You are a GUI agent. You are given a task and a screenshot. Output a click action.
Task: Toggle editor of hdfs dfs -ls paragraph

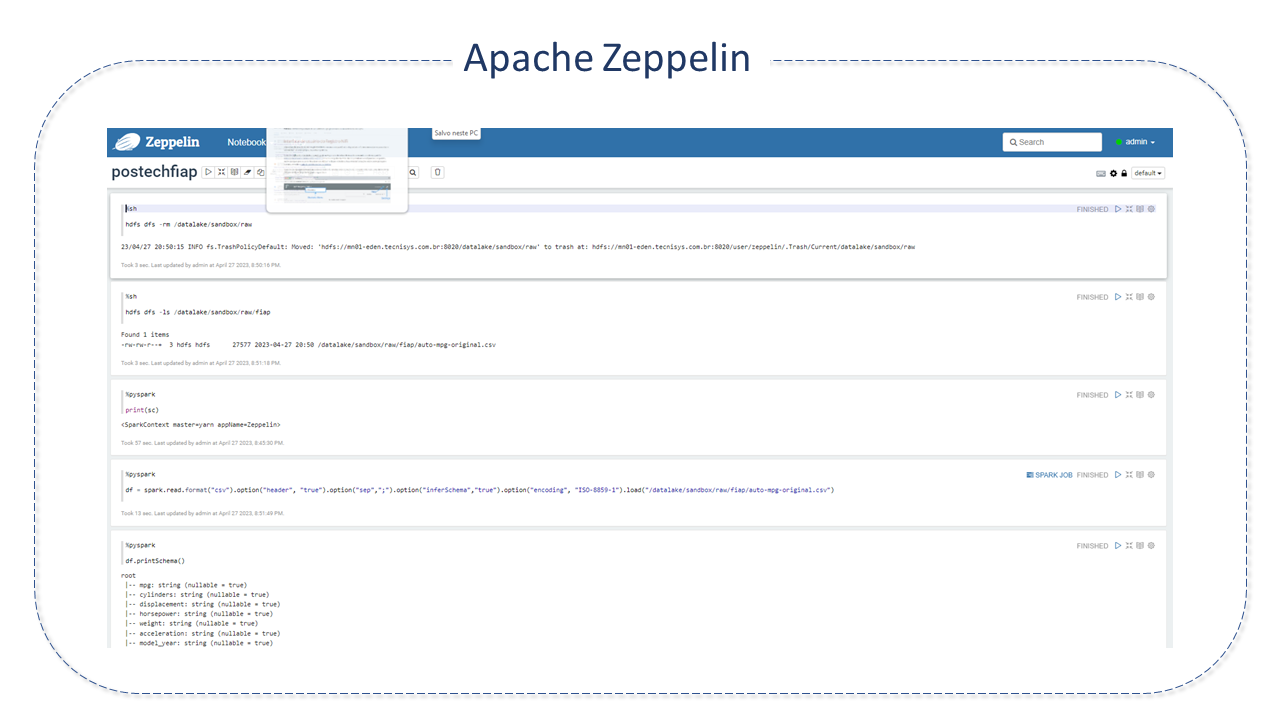1129,297
